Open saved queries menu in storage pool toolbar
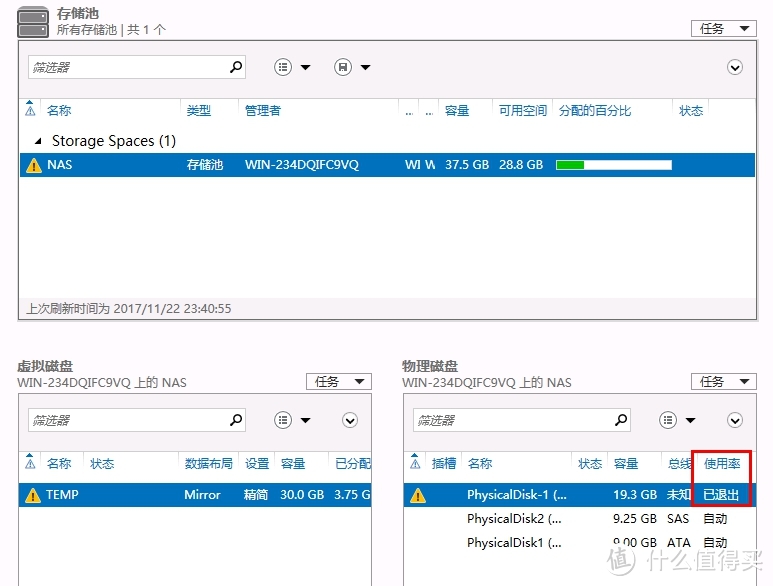The image size is (773, 586). pyautogui.click(x=352, y=67)
